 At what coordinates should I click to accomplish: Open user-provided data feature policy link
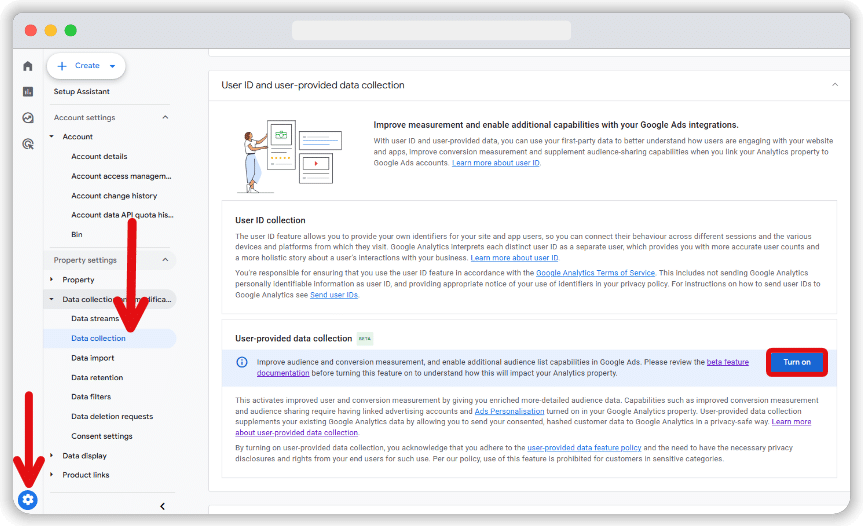pos(584,448)
